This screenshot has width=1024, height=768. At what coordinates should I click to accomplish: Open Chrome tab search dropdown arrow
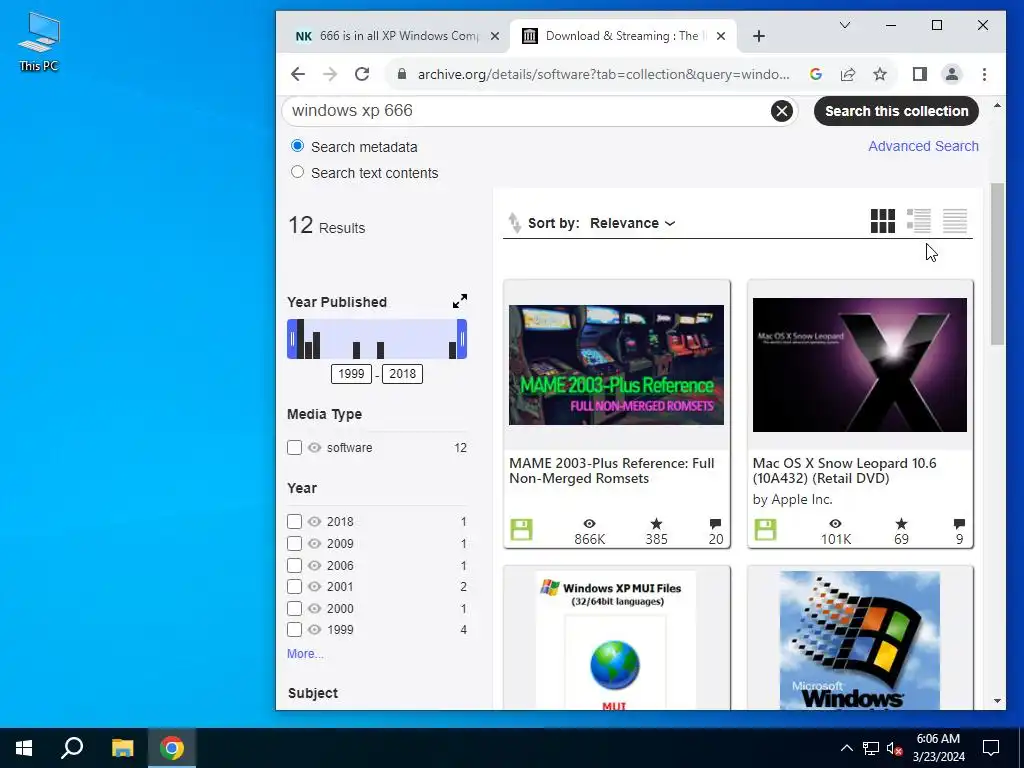click(x=844, y=25)
